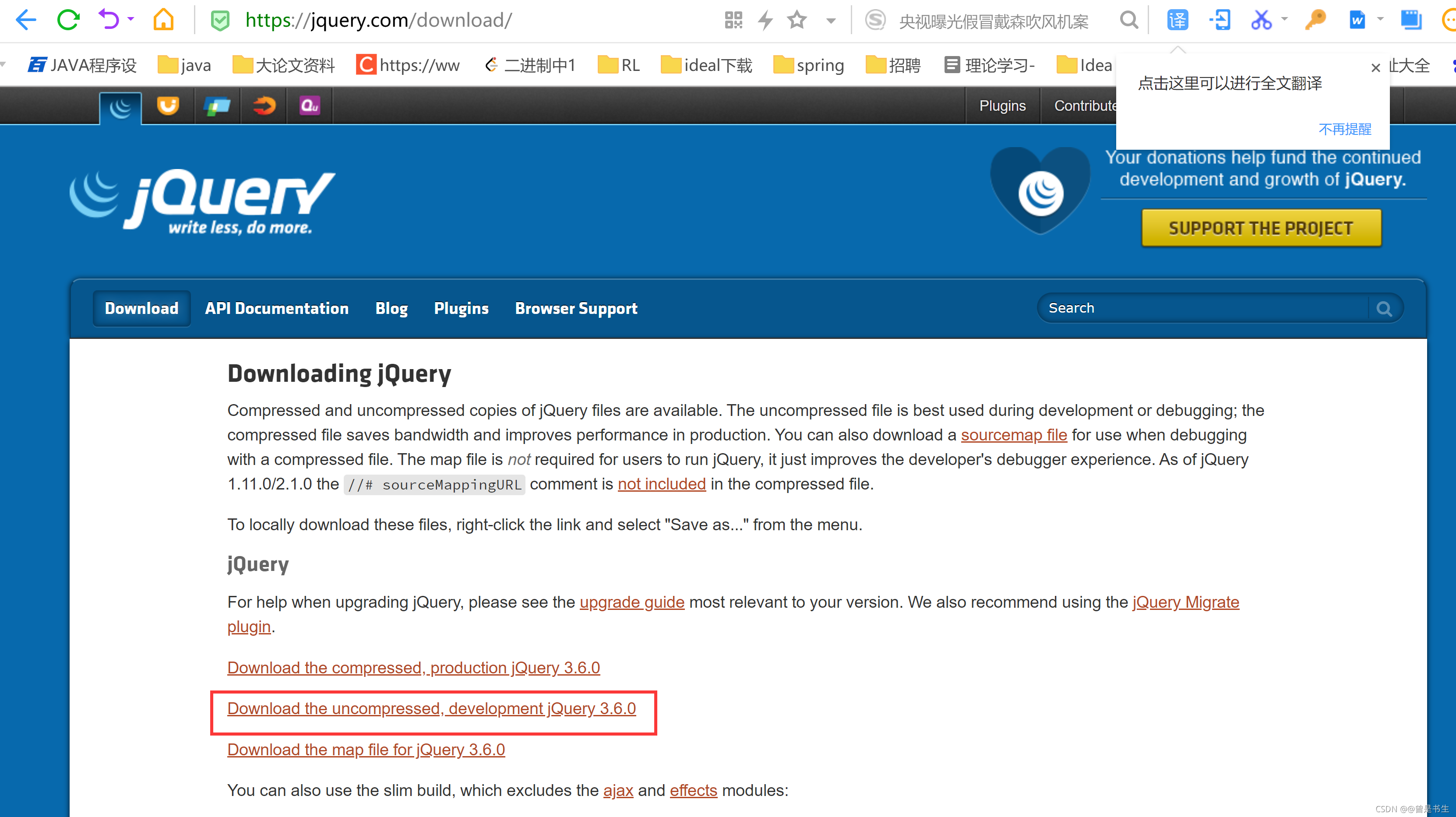
Task: Open the API Documentation tab
Action: coord(276,309)
